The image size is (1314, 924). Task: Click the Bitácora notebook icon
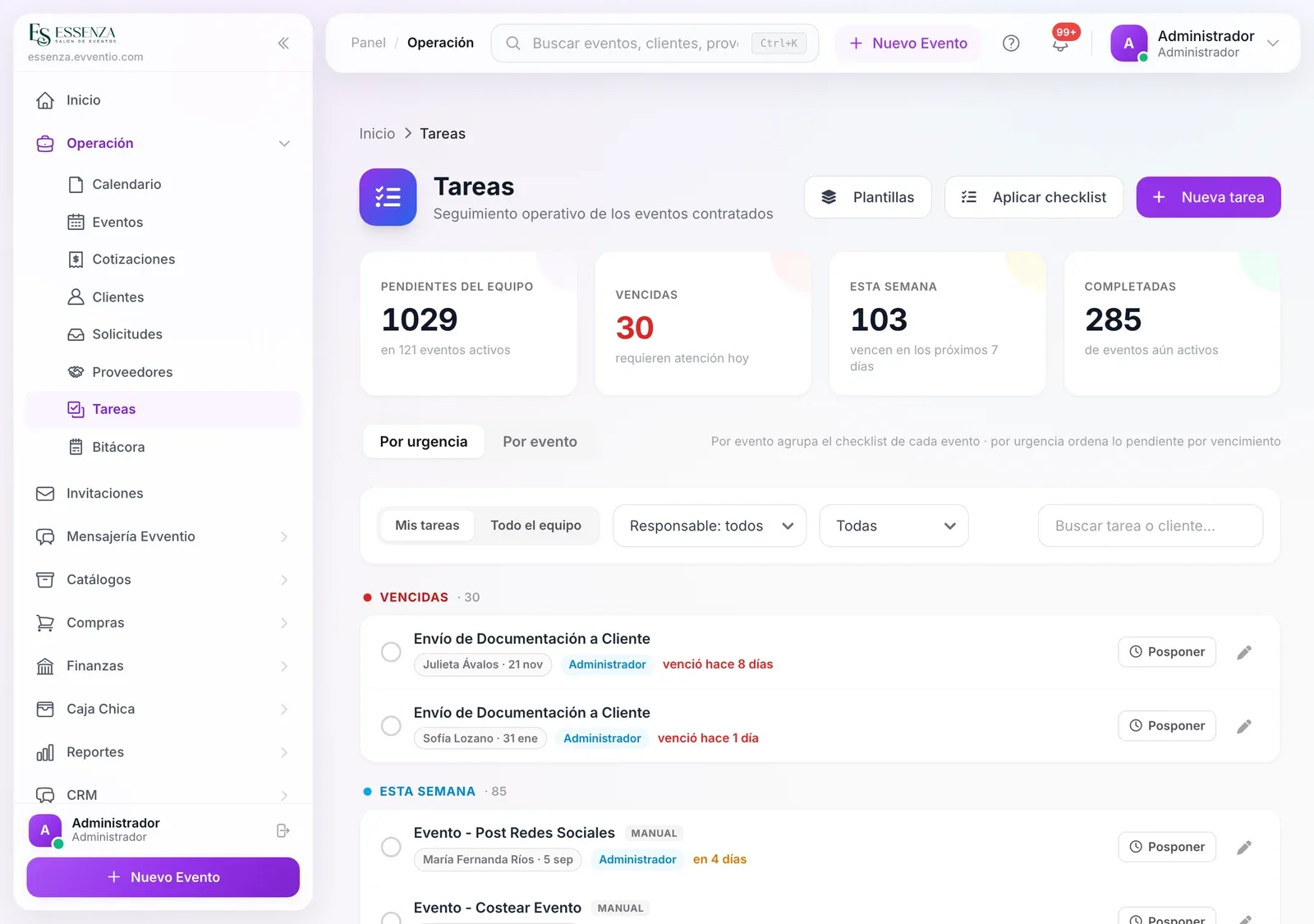tap(76, 447)
